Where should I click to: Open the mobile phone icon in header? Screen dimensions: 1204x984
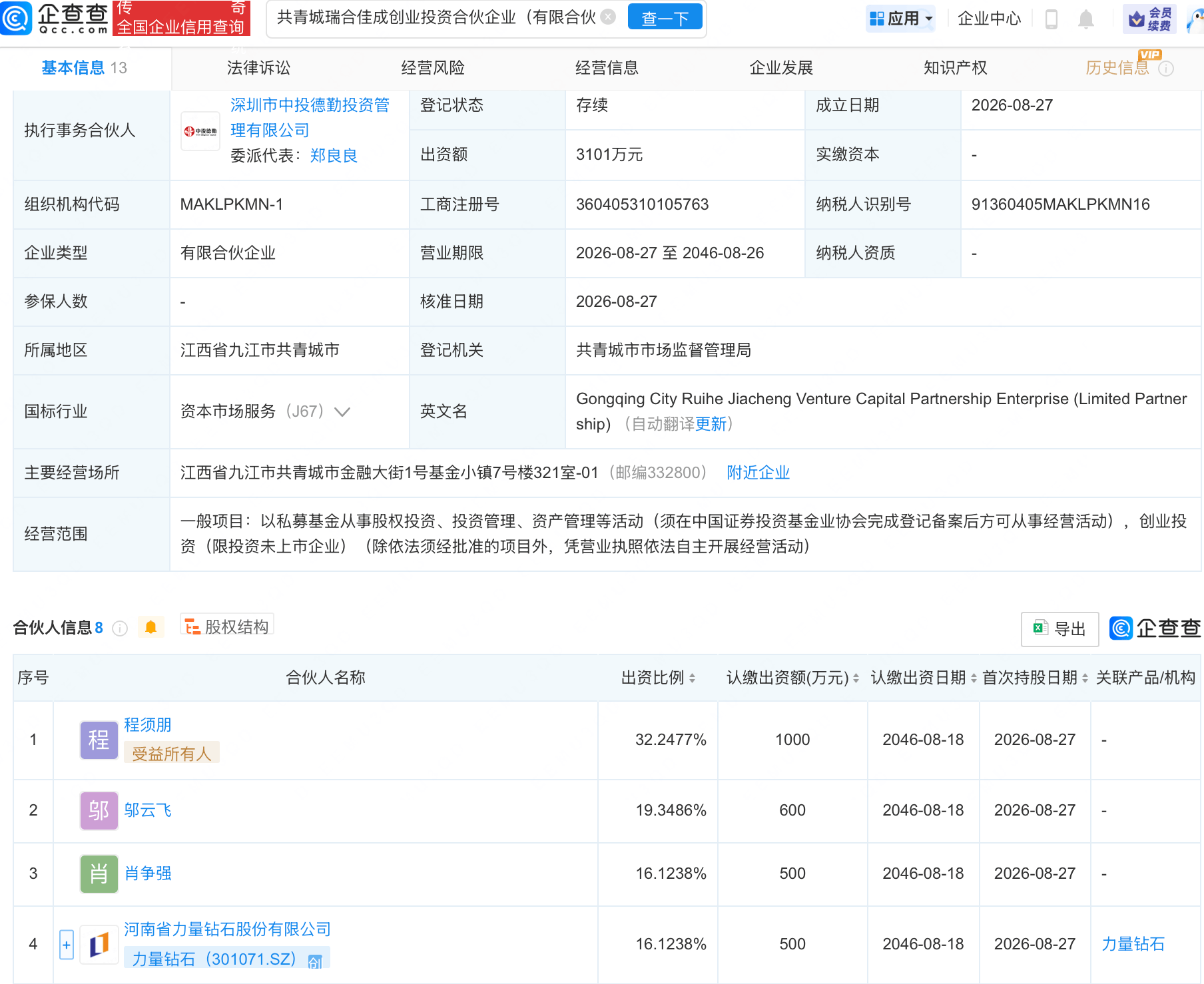click(1052, 19)
